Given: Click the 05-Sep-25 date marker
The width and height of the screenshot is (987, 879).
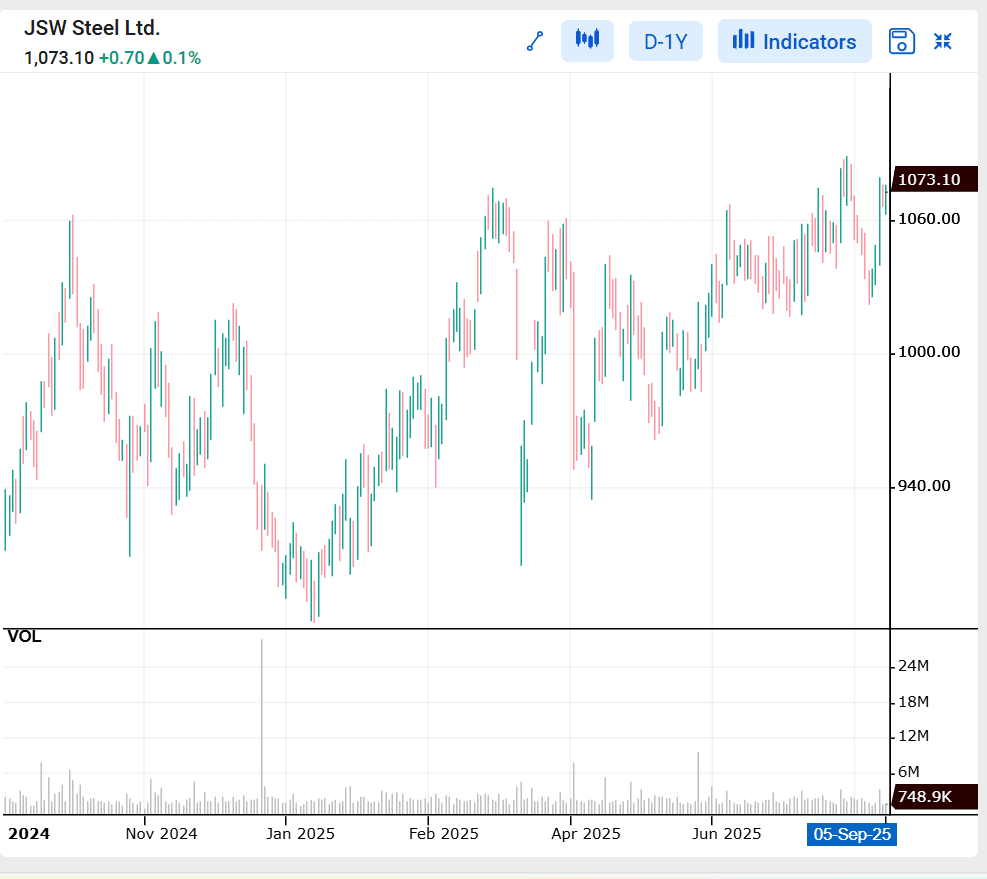Looking at the screenshot, I should [x=852, y=834].
